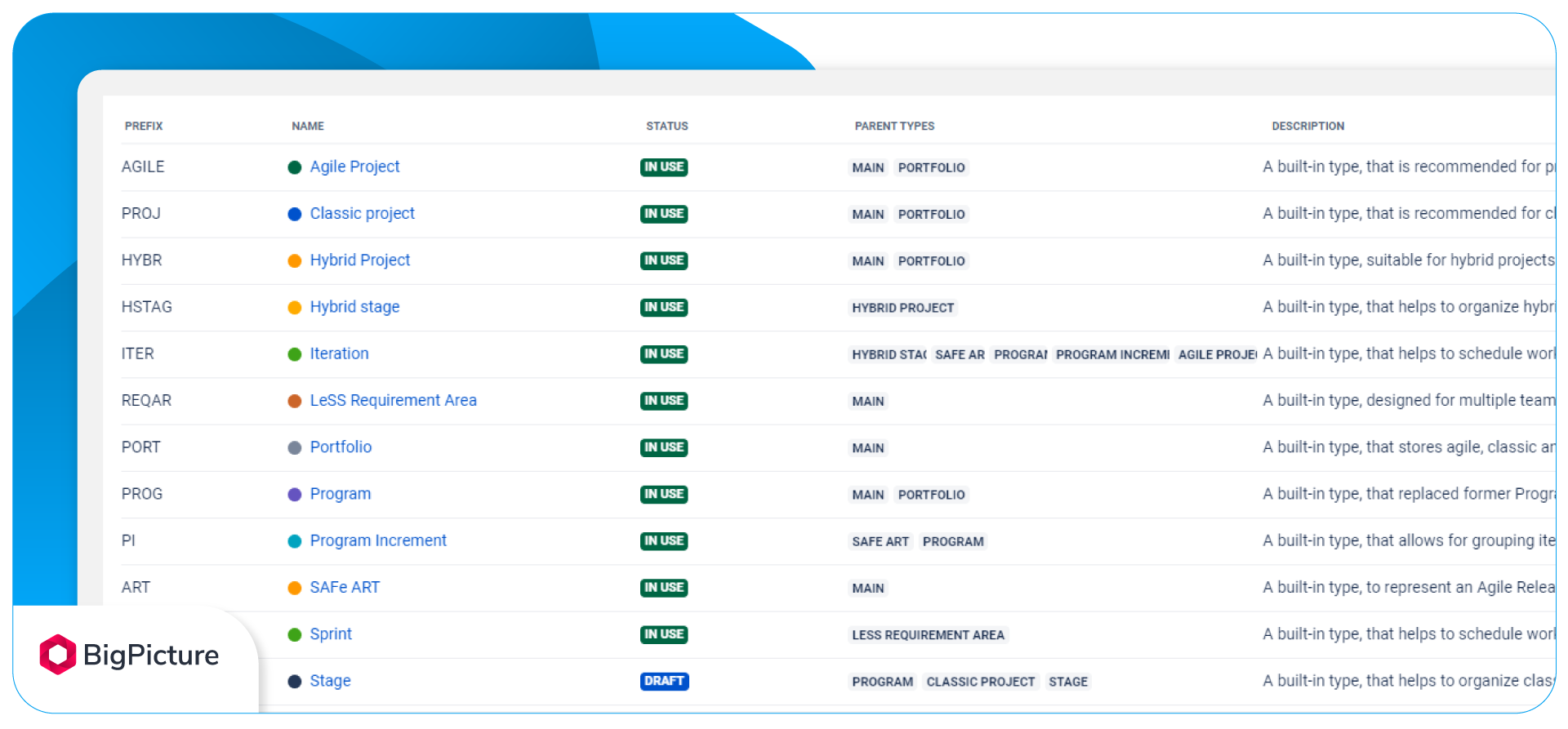Viewport: 1568px width, 729px height.
Task: Click the green dot beside Agile Project
Action: click(x=295, y=167)
